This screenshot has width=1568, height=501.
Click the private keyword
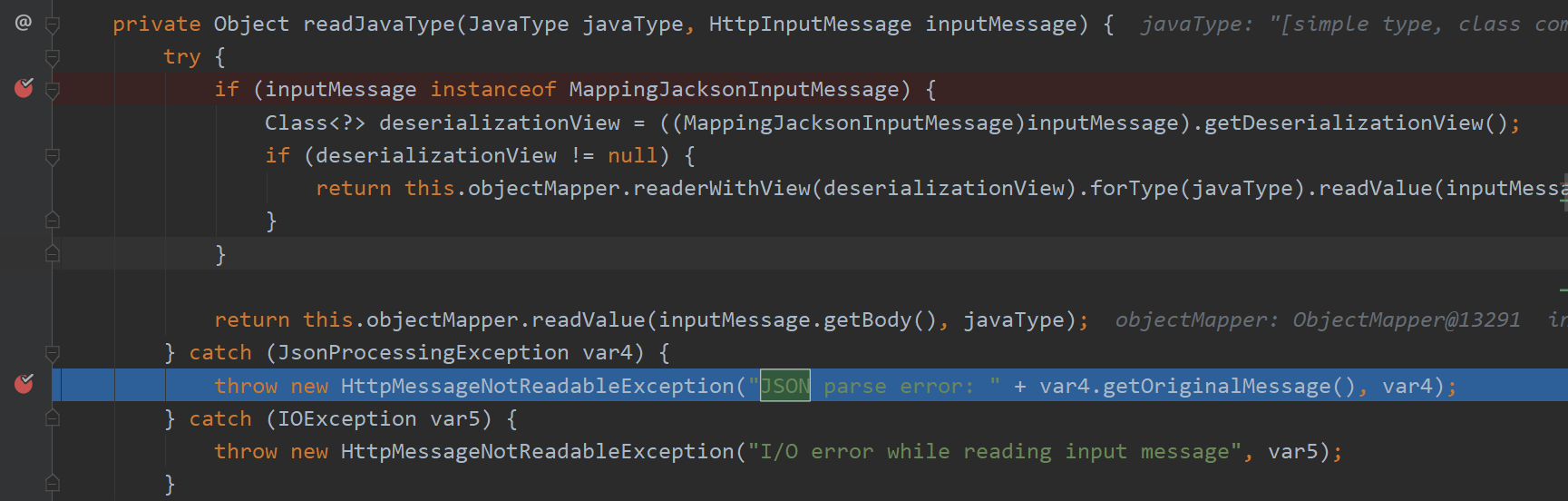tap(157, 25)
